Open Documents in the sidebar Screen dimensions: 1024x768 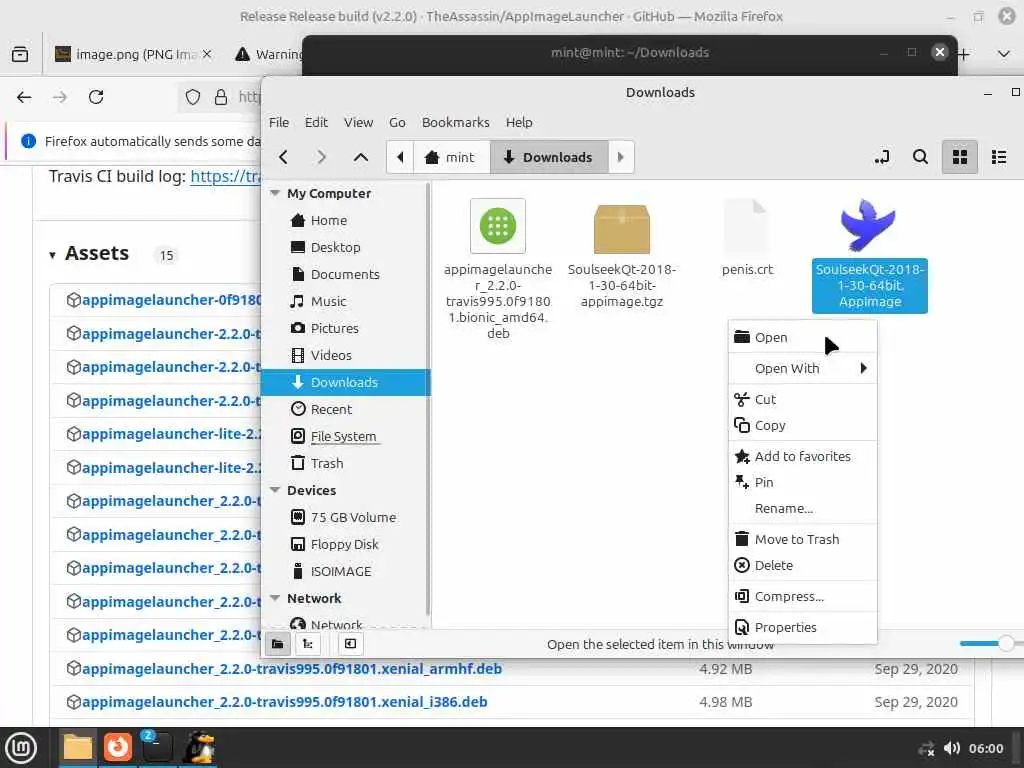click(x=345, y=274)
